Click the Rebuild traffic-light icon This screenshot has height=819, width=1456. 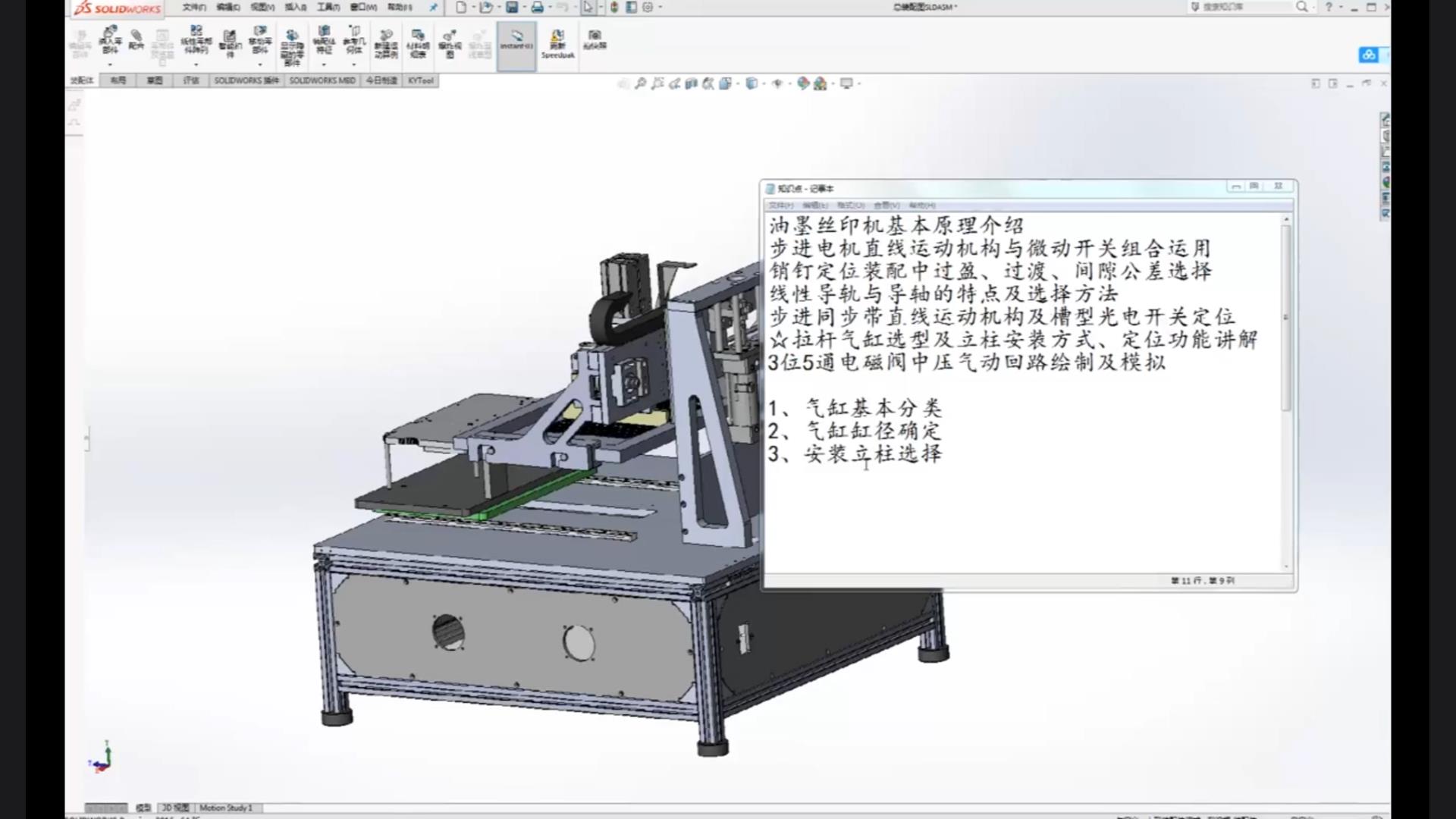click(x=614, y=7)
